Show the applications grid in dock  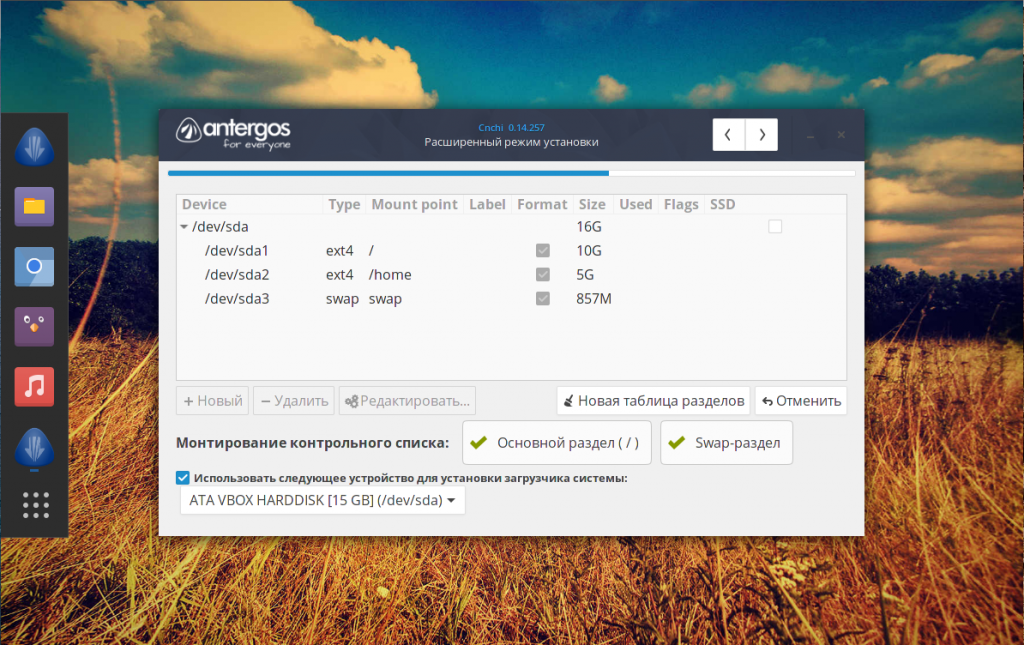tap(35, 505)
